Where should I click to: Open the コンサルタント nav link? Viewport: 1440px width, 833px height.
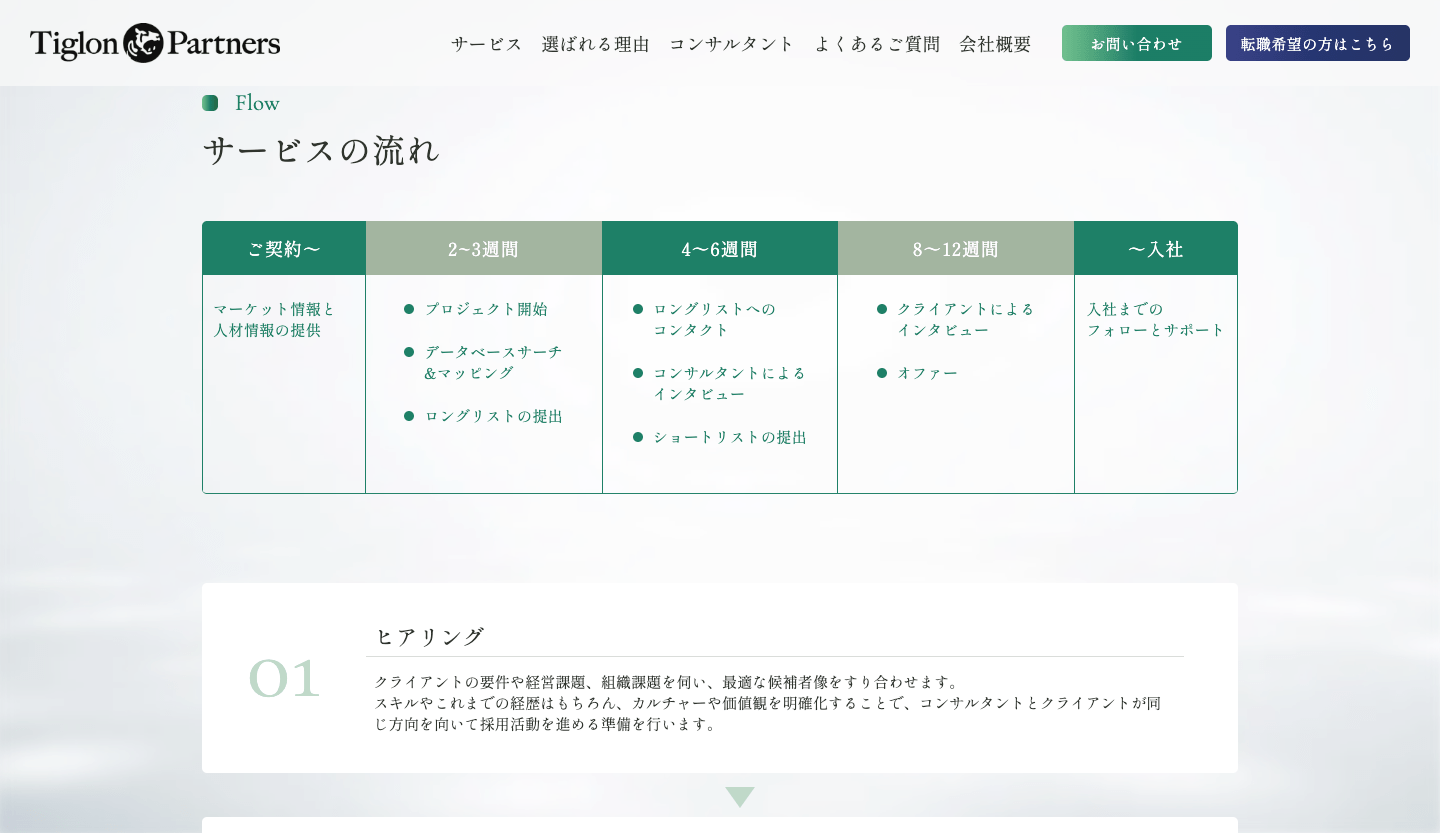coord(731,44)
